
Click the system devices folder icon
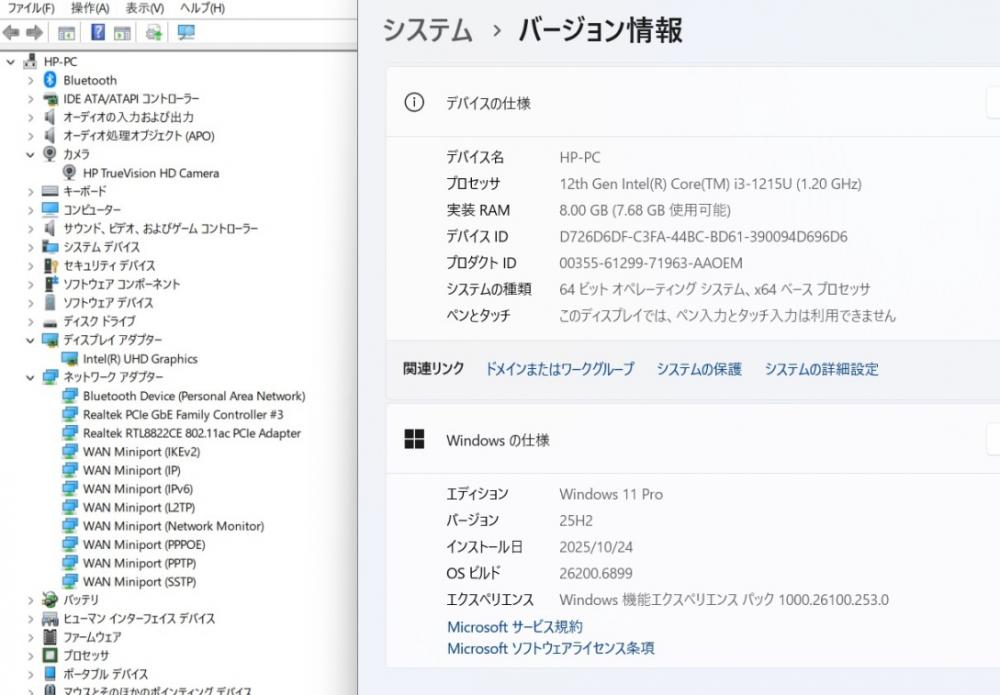(x=50, y=247)
